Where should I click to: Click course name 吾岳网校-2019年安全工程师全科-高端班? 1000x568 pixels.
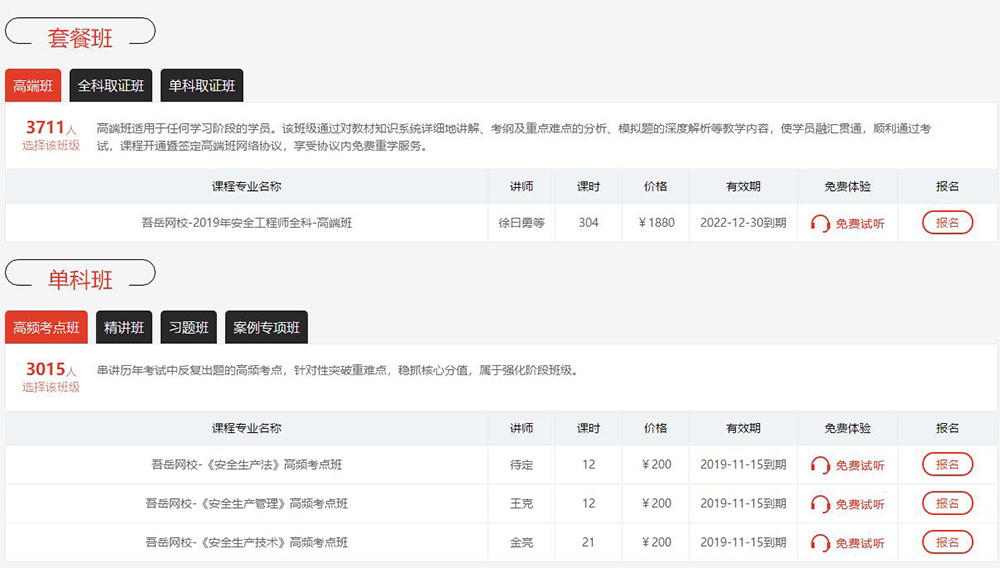click(247, 222)
